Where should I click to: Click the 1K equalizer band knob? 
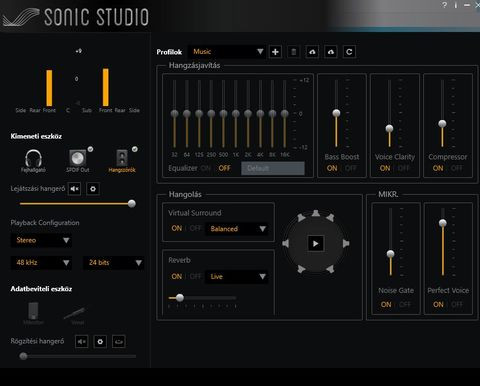(x=236, y=114)
